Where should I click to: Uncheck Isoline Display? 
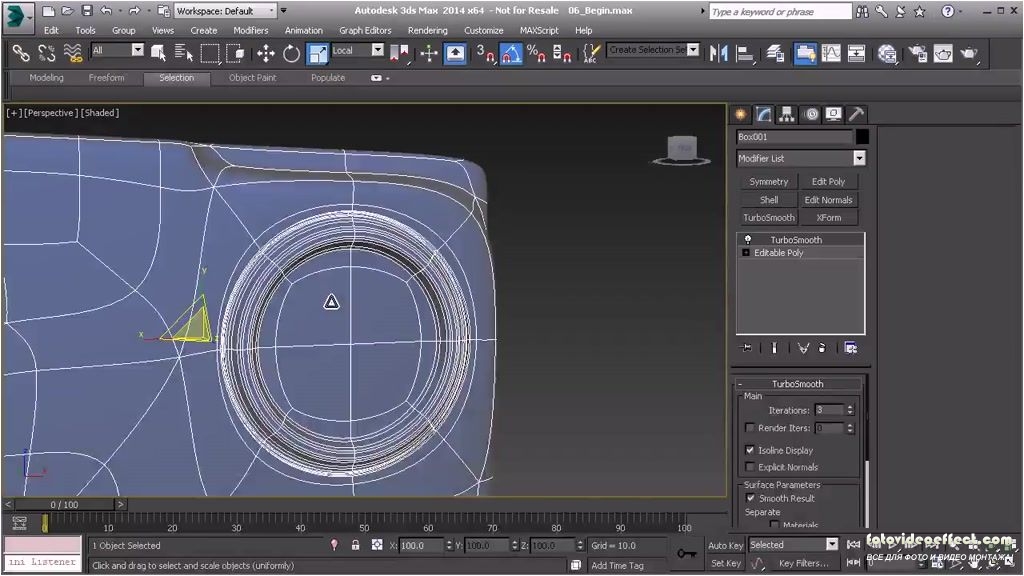(x=750, y=450)
